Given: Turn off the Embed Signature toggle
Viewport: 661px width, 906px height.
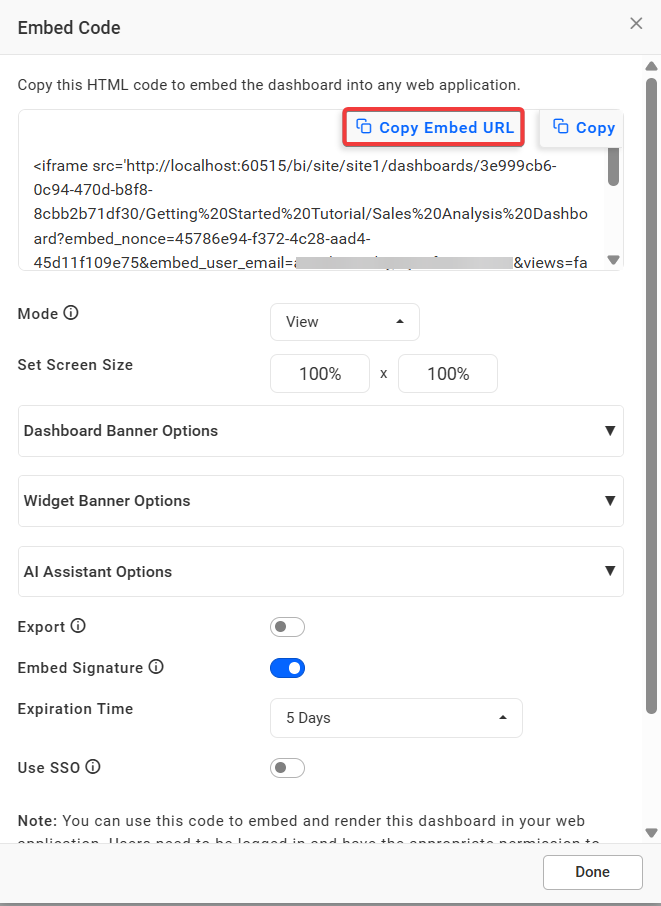Looking at the screenshot, I should pyautogui.click(x=287, y=667).
